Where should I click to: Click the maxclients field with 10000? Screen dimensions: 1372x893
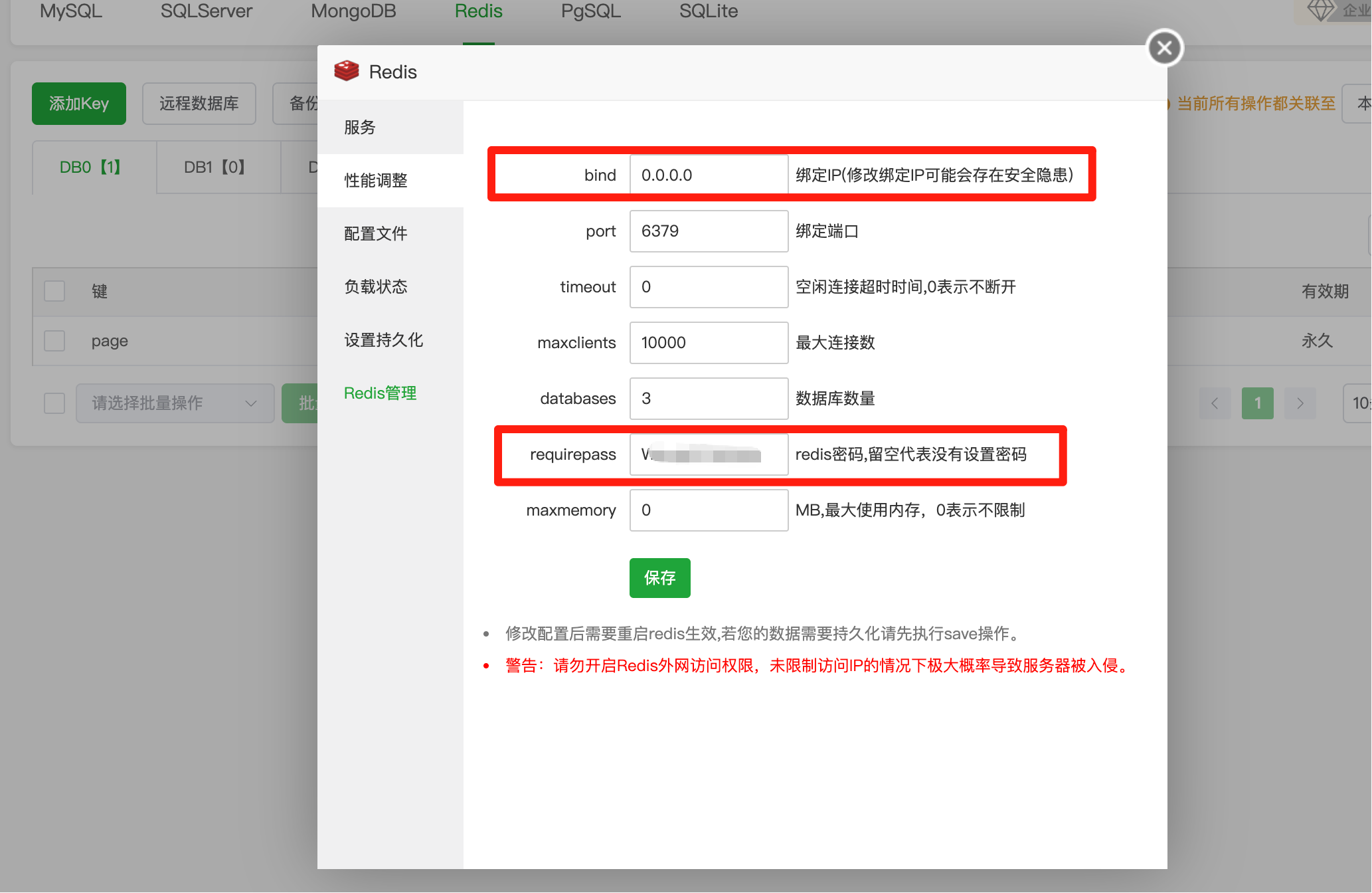tap(709, 342)
